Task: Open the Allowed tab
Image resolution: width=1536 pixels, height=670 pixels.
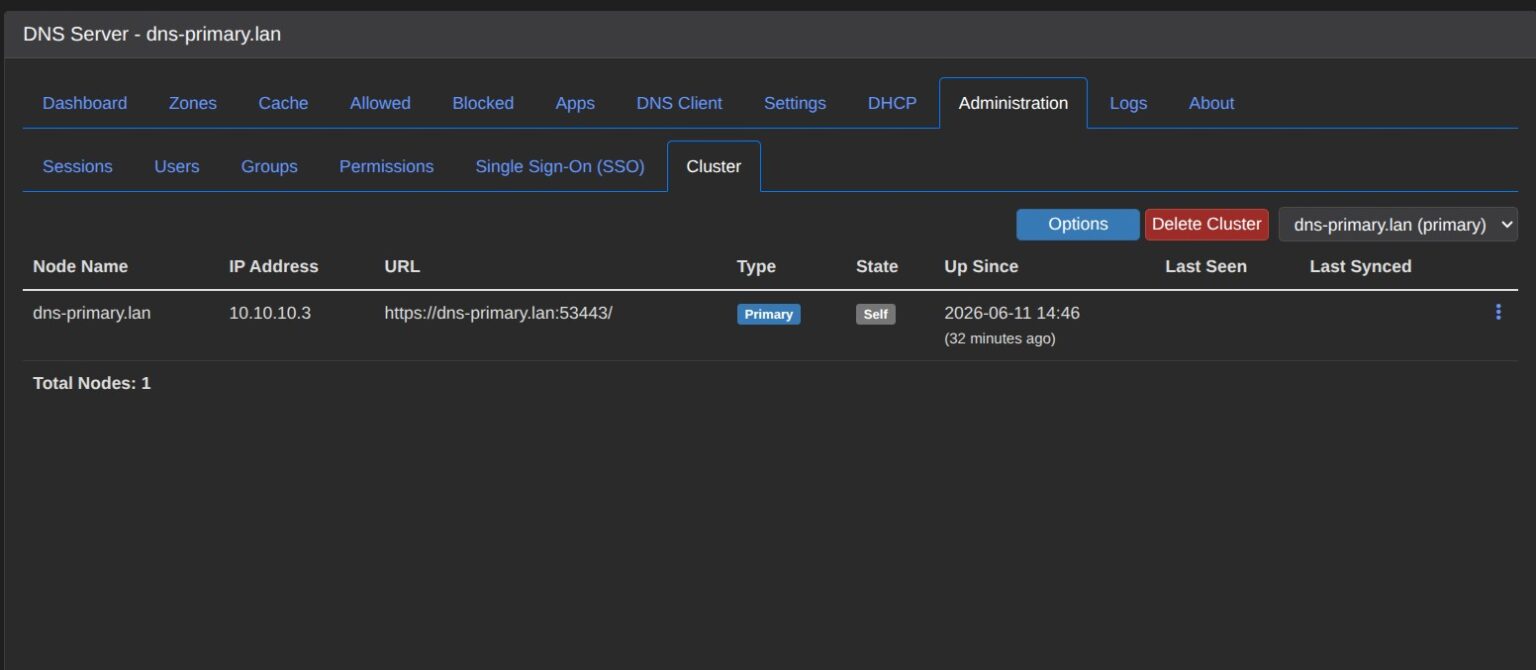Action: tap(380, 103)
